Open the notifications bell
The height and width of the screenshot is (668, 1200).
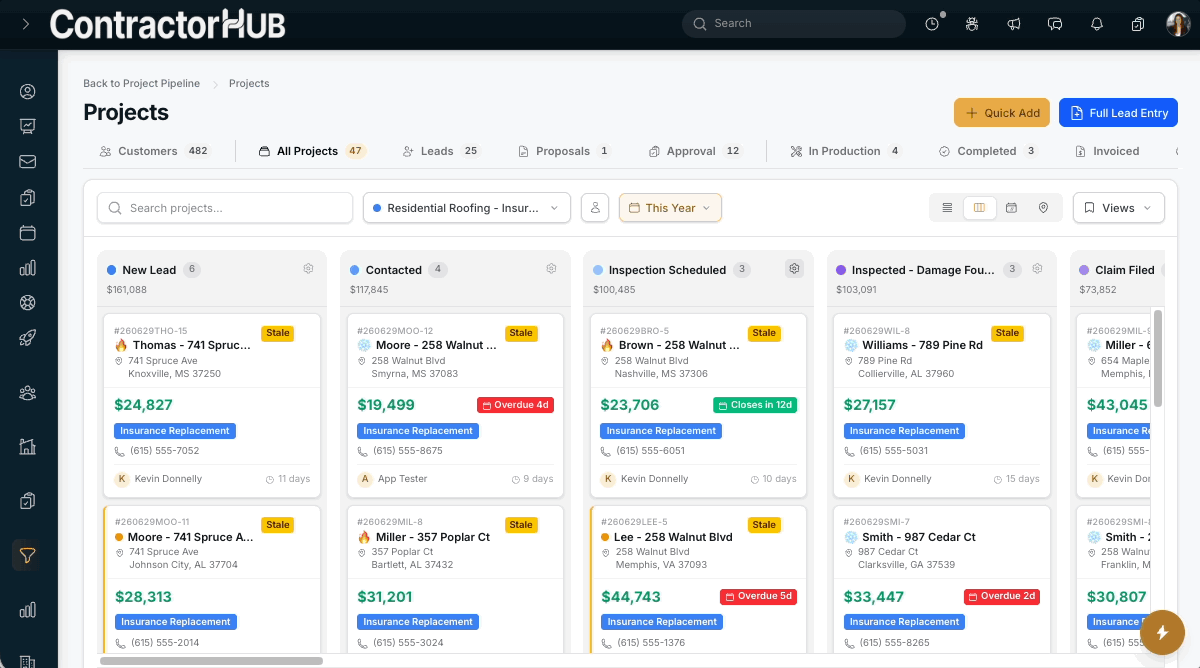click(1097, 24)
